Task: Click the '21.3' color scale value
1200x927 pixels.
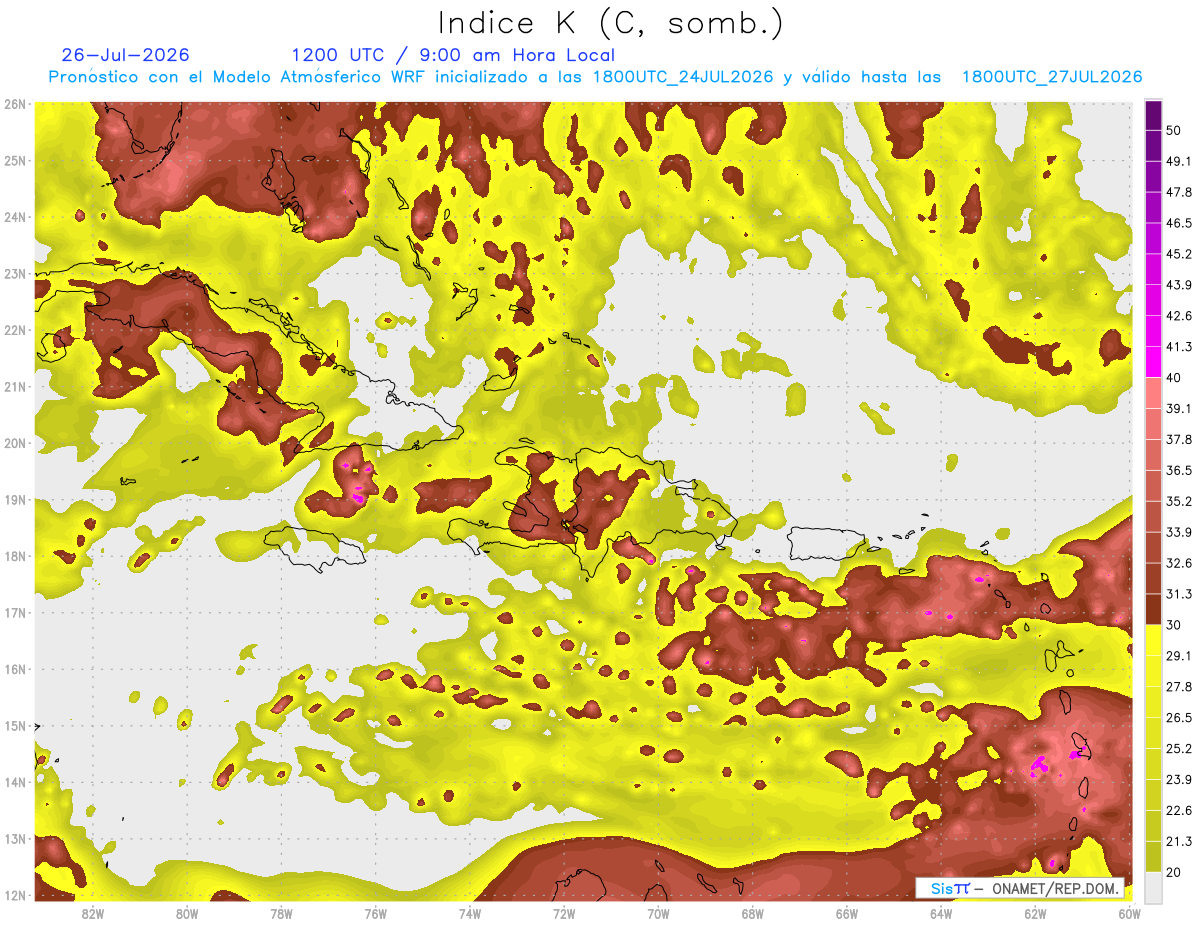Action: [x=1178, y=841]
